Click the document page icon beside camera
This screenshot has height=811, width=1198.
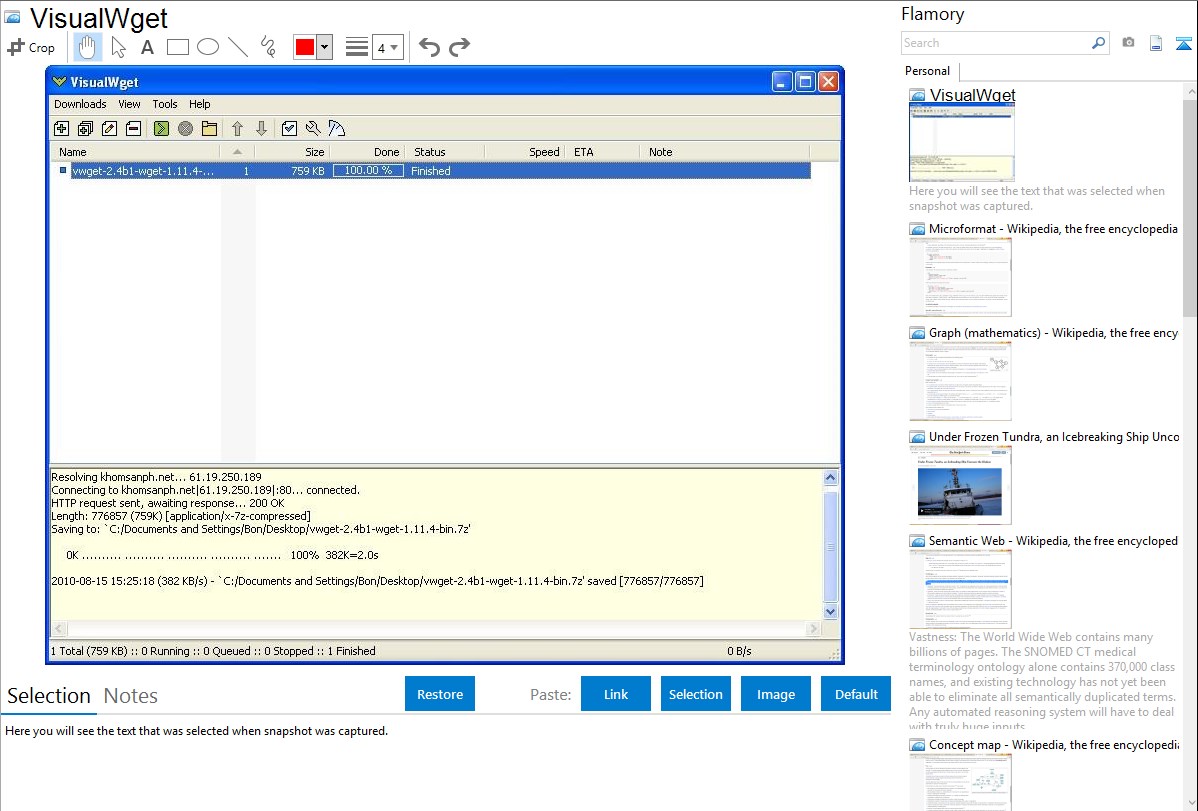point(1156,43)
